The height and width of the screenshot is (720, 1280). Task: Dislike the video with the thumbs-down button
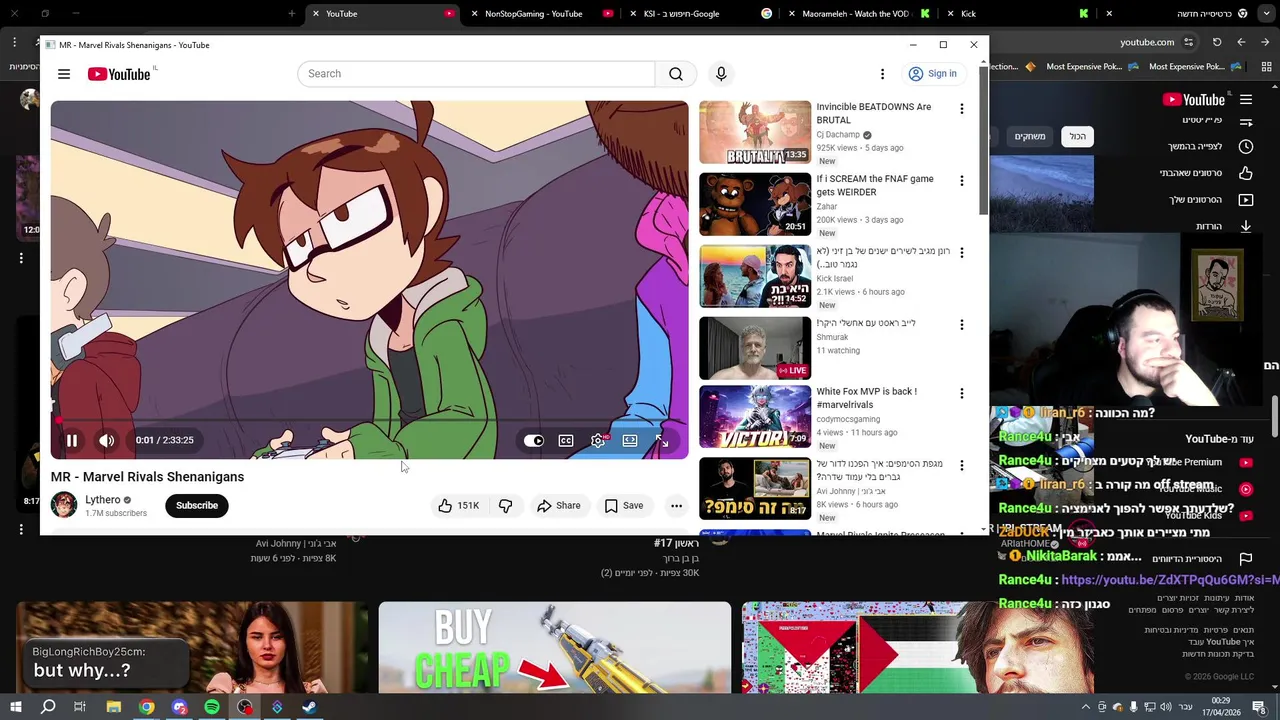(x=506, y=506)
